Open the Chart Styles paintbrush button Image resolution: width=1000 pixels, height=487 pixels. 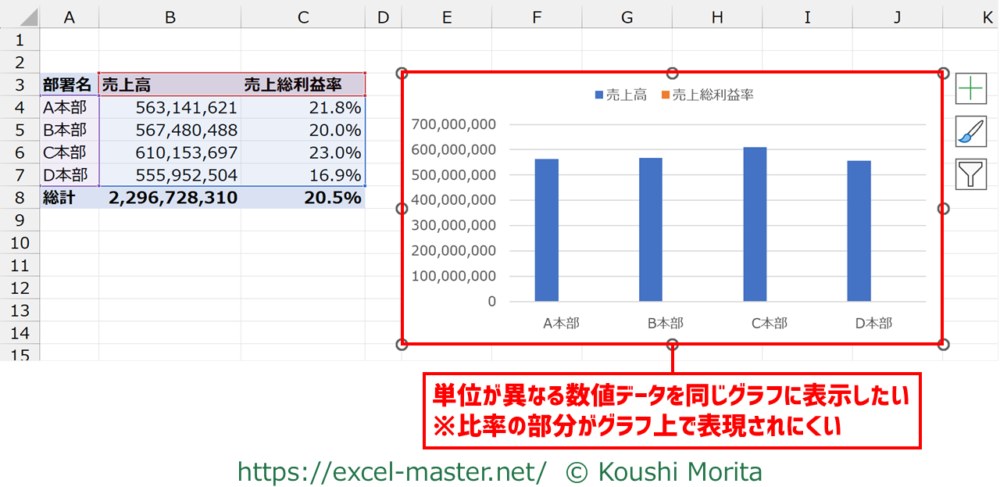971,131
